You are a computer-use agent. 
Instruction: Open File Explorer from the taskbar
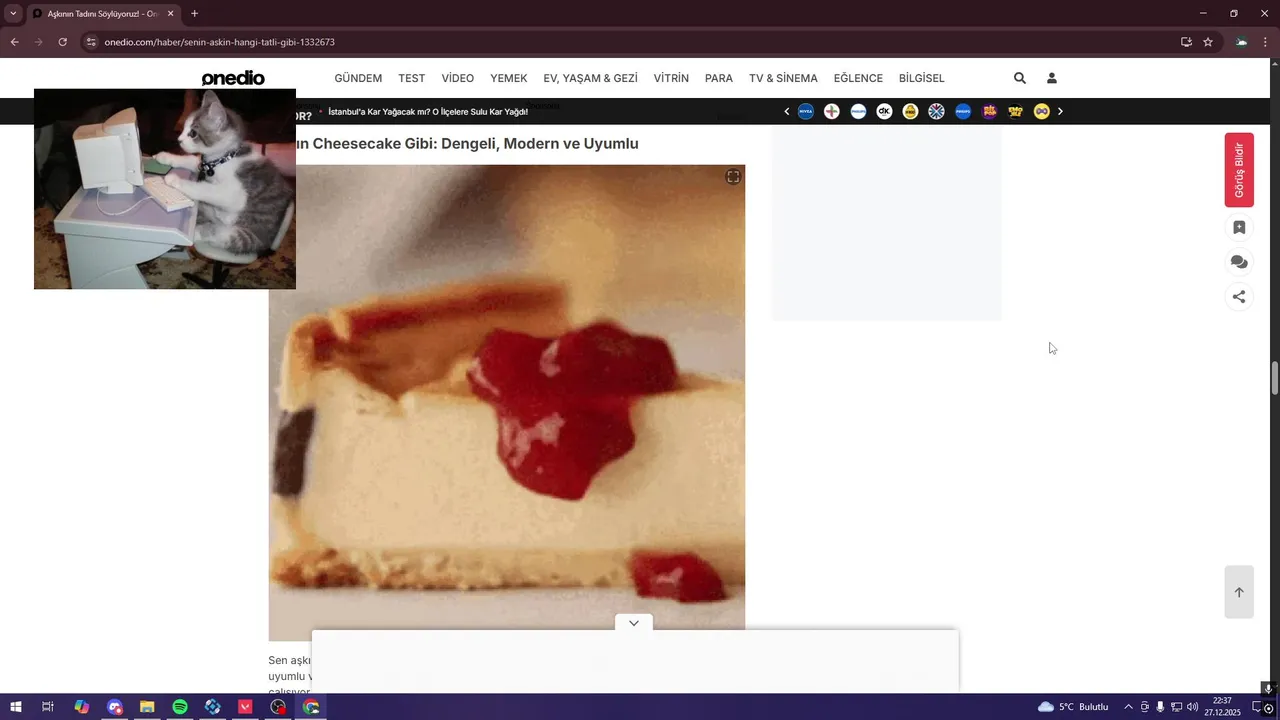[147, 707]
